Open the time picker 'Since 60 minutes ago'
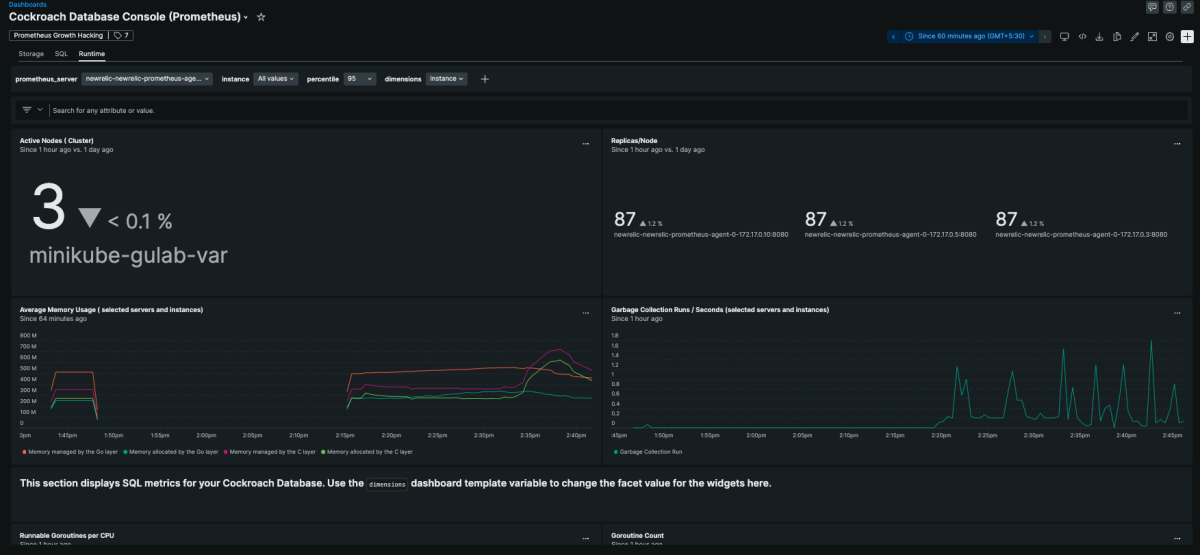Screen dimensions: 1200x555 (969, 36)
